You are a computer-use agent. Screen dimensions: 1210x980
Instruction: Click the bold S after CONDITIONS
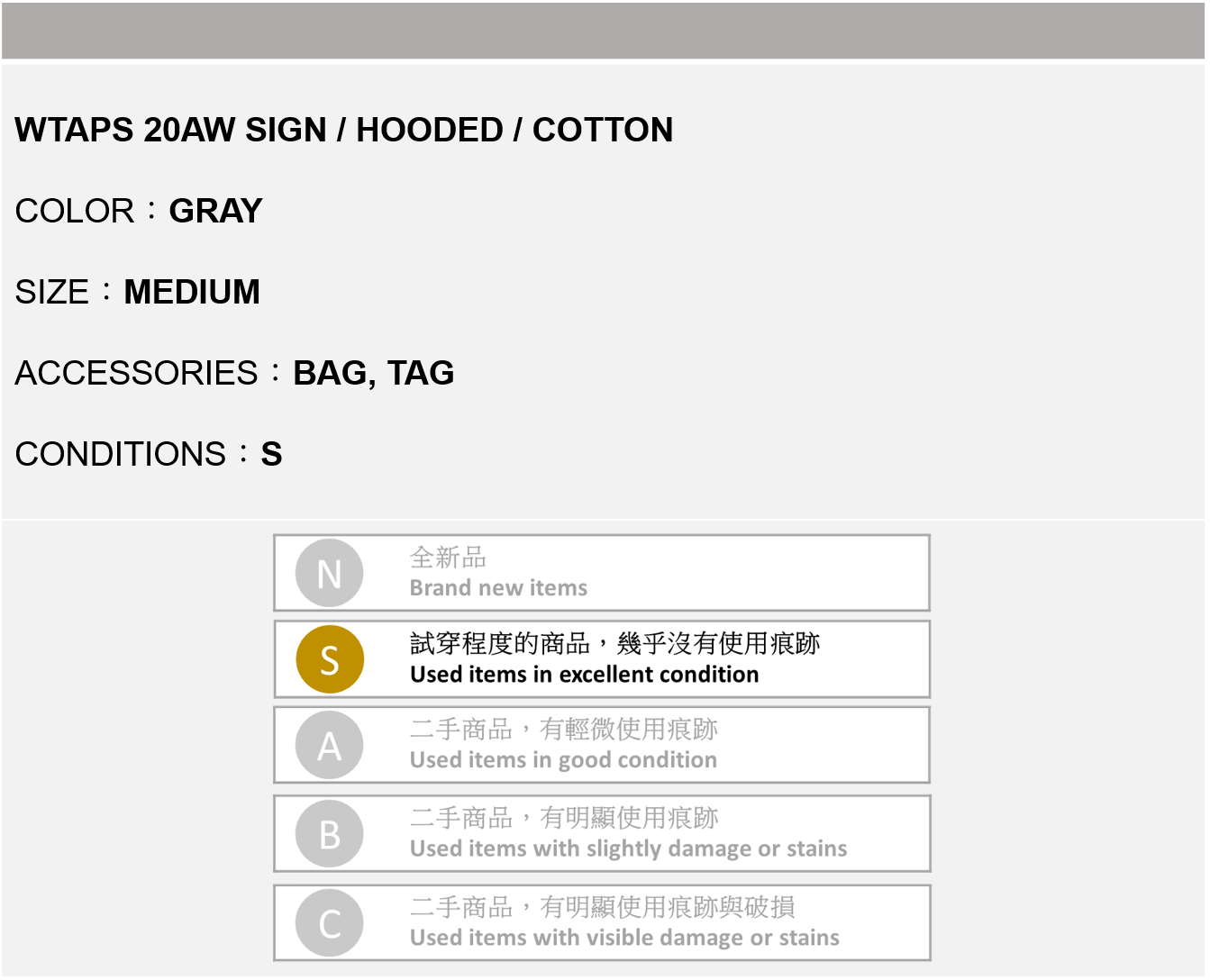(271, 454)
